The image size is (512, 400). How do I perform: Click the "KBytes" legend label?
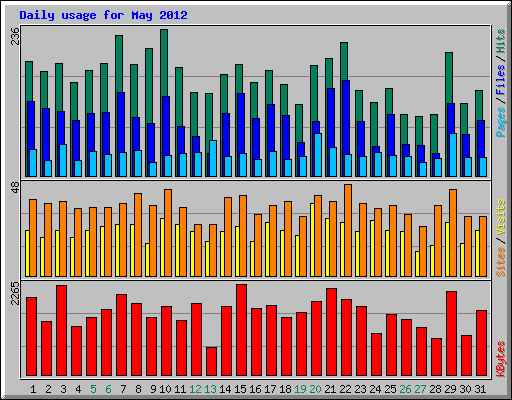[x=501, y=359]
